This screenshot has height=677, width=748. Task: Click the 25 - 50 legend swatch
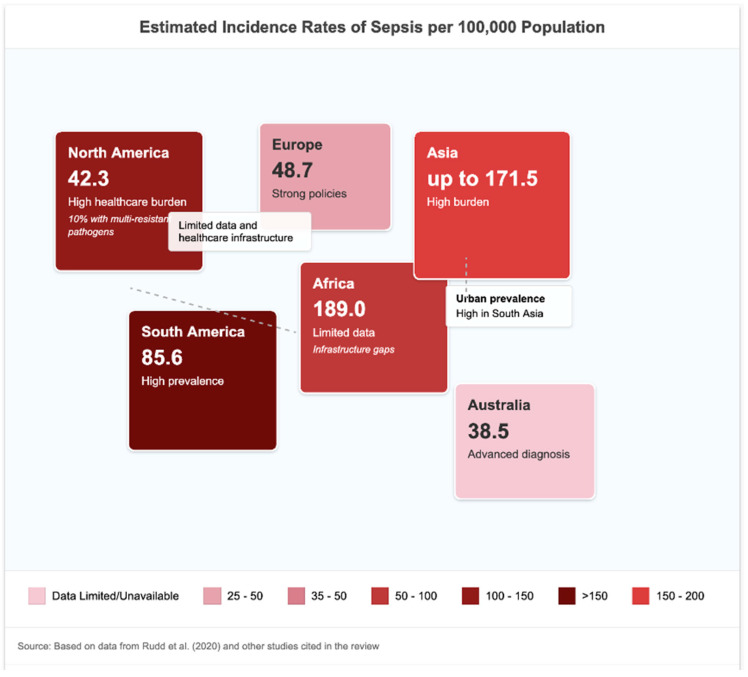212,596
